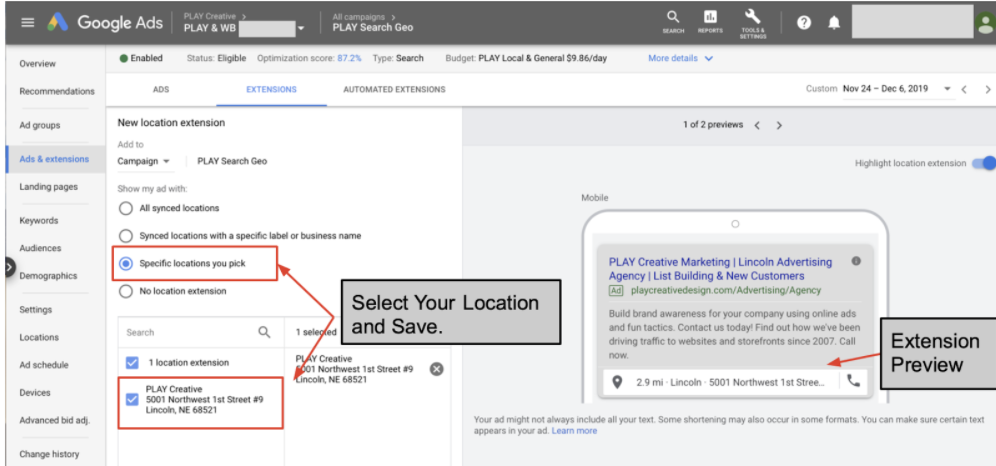Open Advanced bid adj. in sidebar
This screenshot has width=996, height=466.
[x=55, y=420]
